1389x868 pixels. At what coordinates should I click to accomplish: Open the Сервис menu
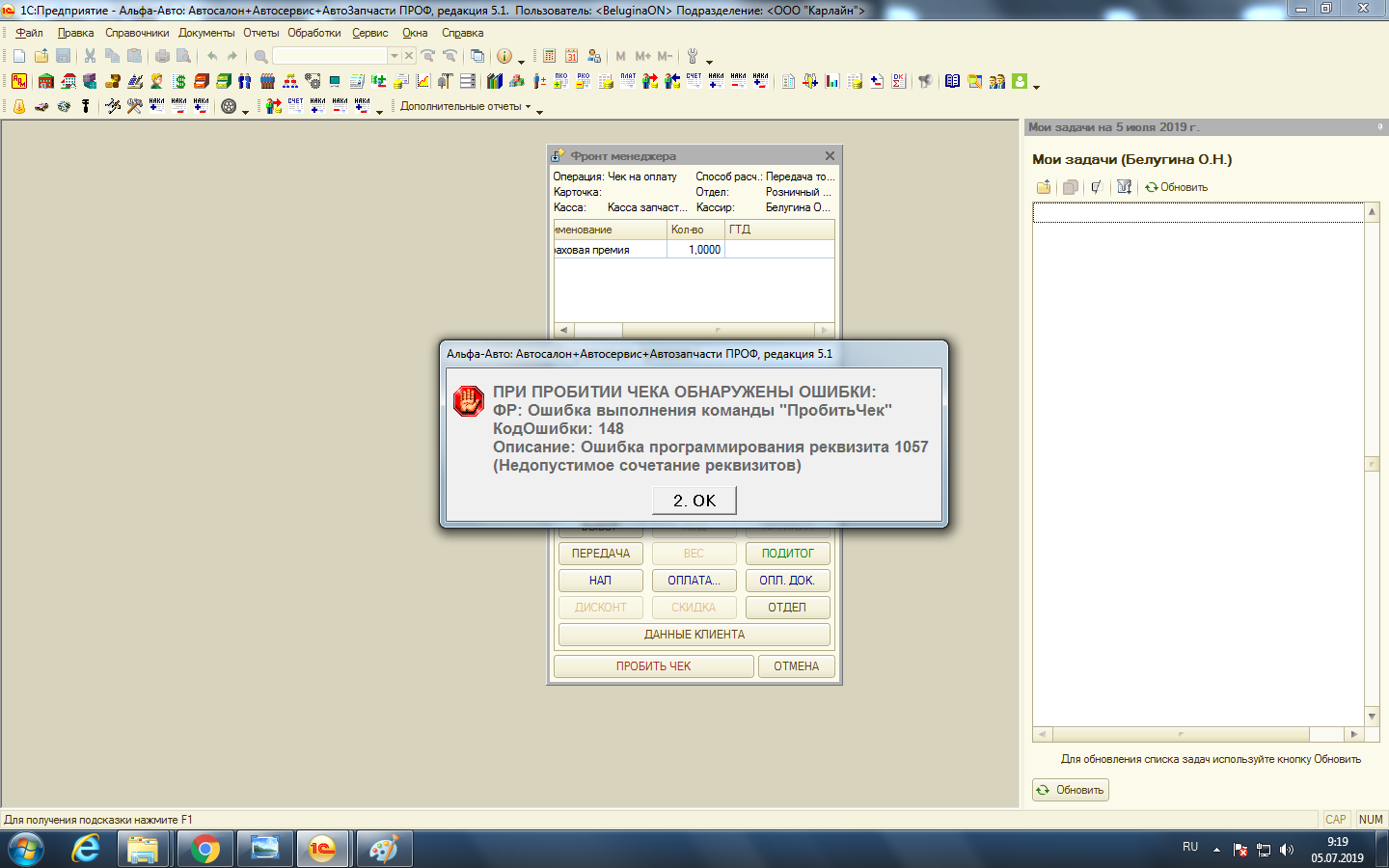[x=370, y=33]
